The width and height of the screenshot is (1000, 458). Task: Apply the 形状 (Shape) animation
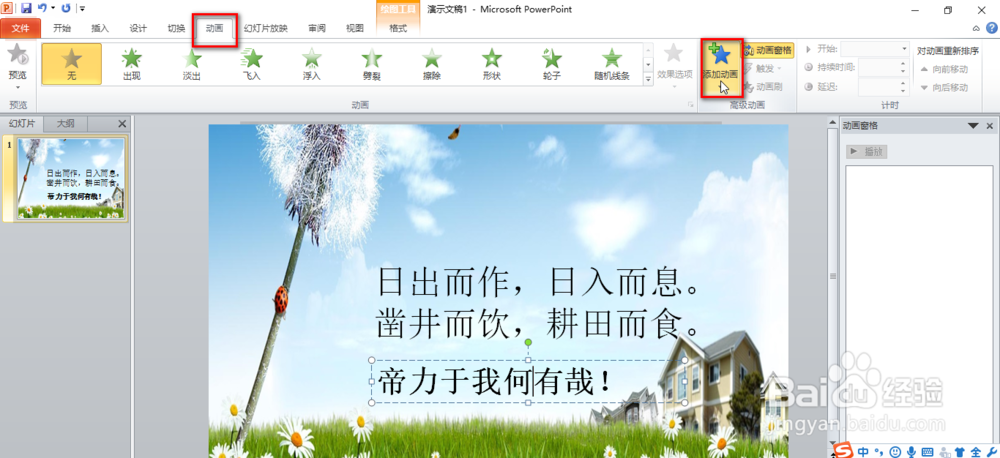pos(491,64)
